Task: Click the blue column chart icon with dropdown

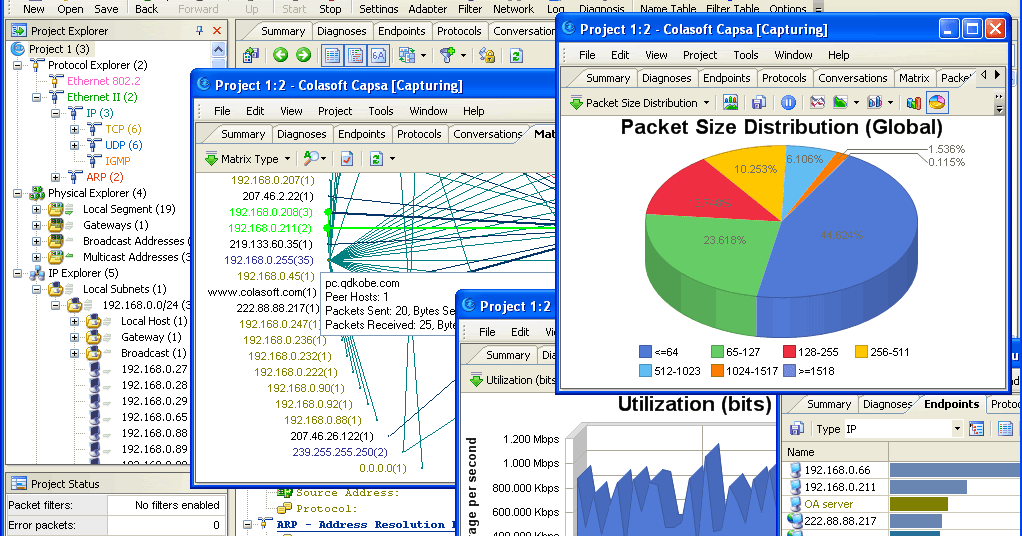Action: coord(875,102)
